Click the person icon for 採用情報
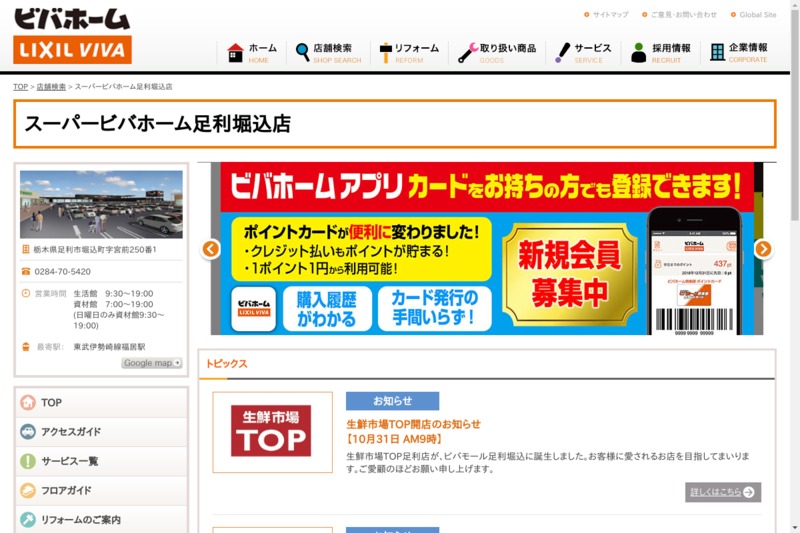The height and width of the screenshot is (533, 800). coord(638,53)
